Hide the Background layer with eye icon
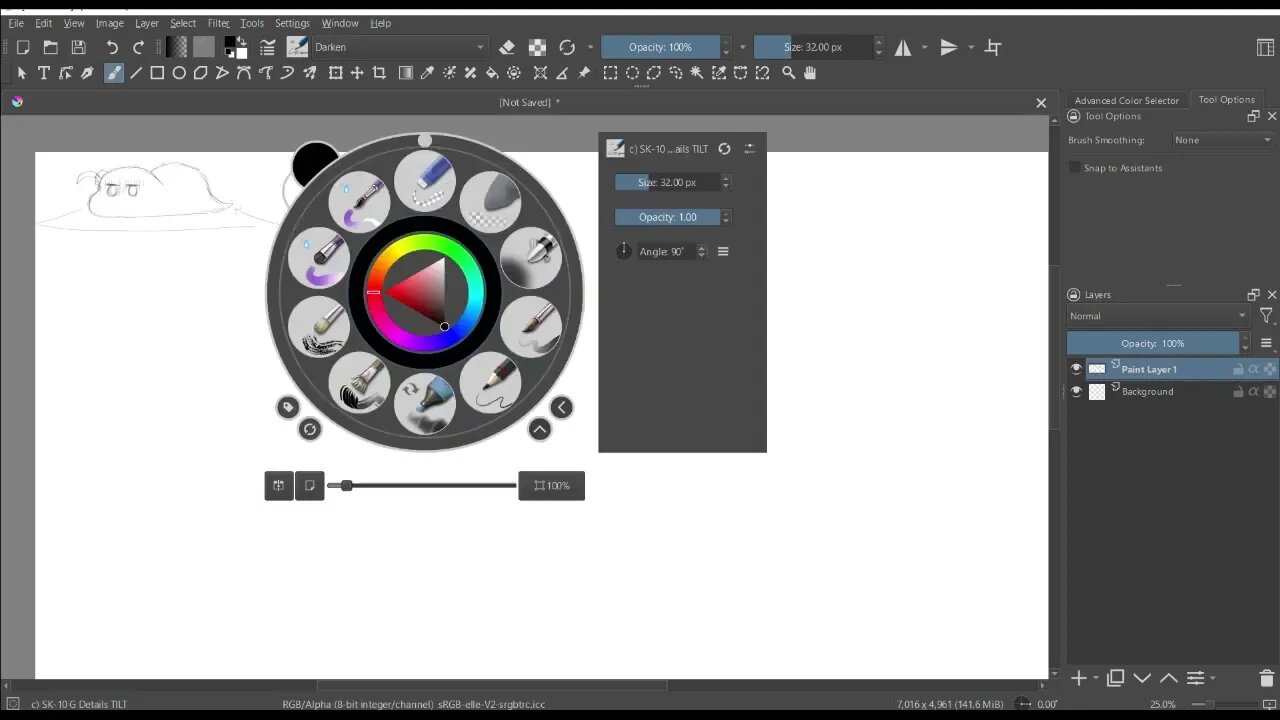The height and width of the screenshot is (720, 1280). click(x=1076, y=392)
